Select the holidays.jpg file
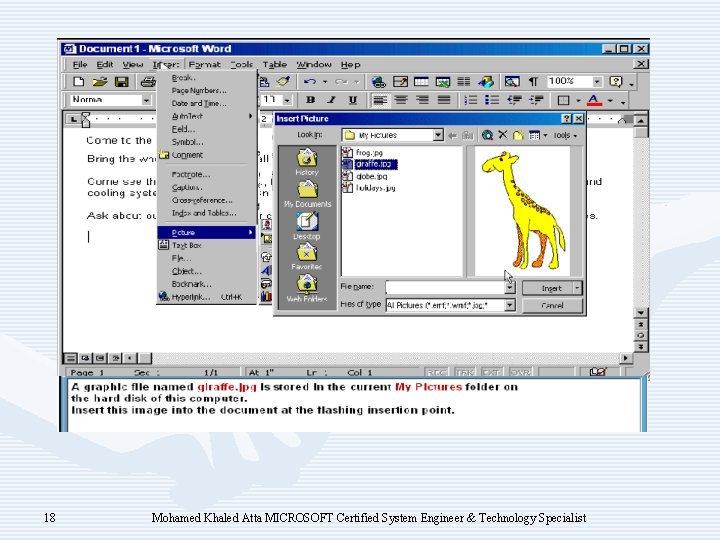 [369, 188]
